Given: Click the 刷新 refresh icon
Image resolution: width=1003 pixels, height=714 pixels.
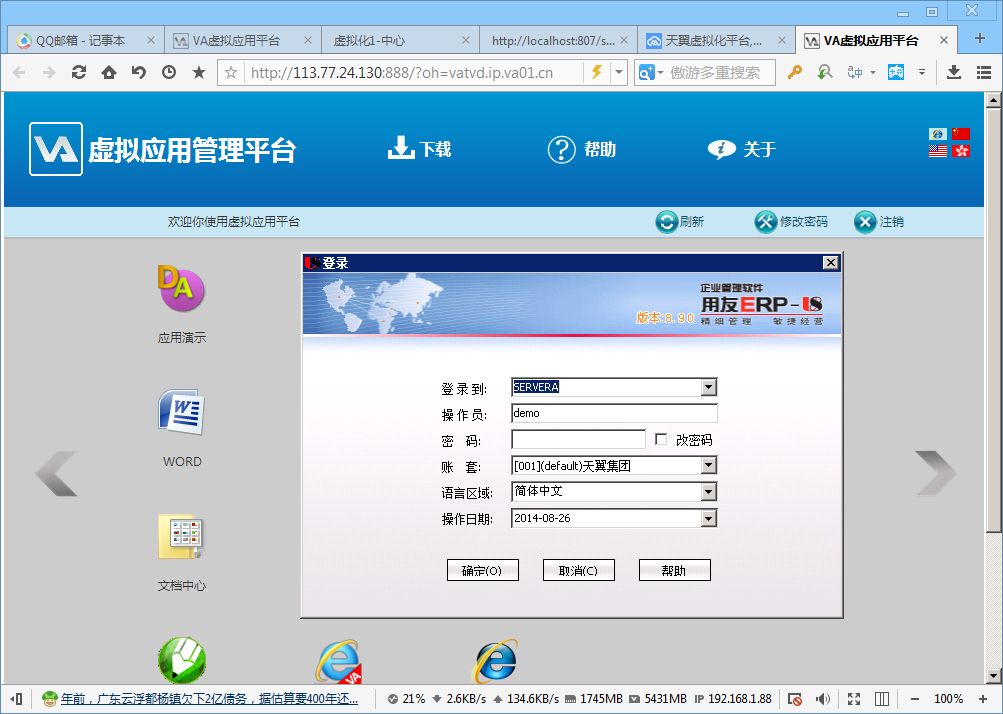Looking at the screenshot, I should [x=667, y=222].
